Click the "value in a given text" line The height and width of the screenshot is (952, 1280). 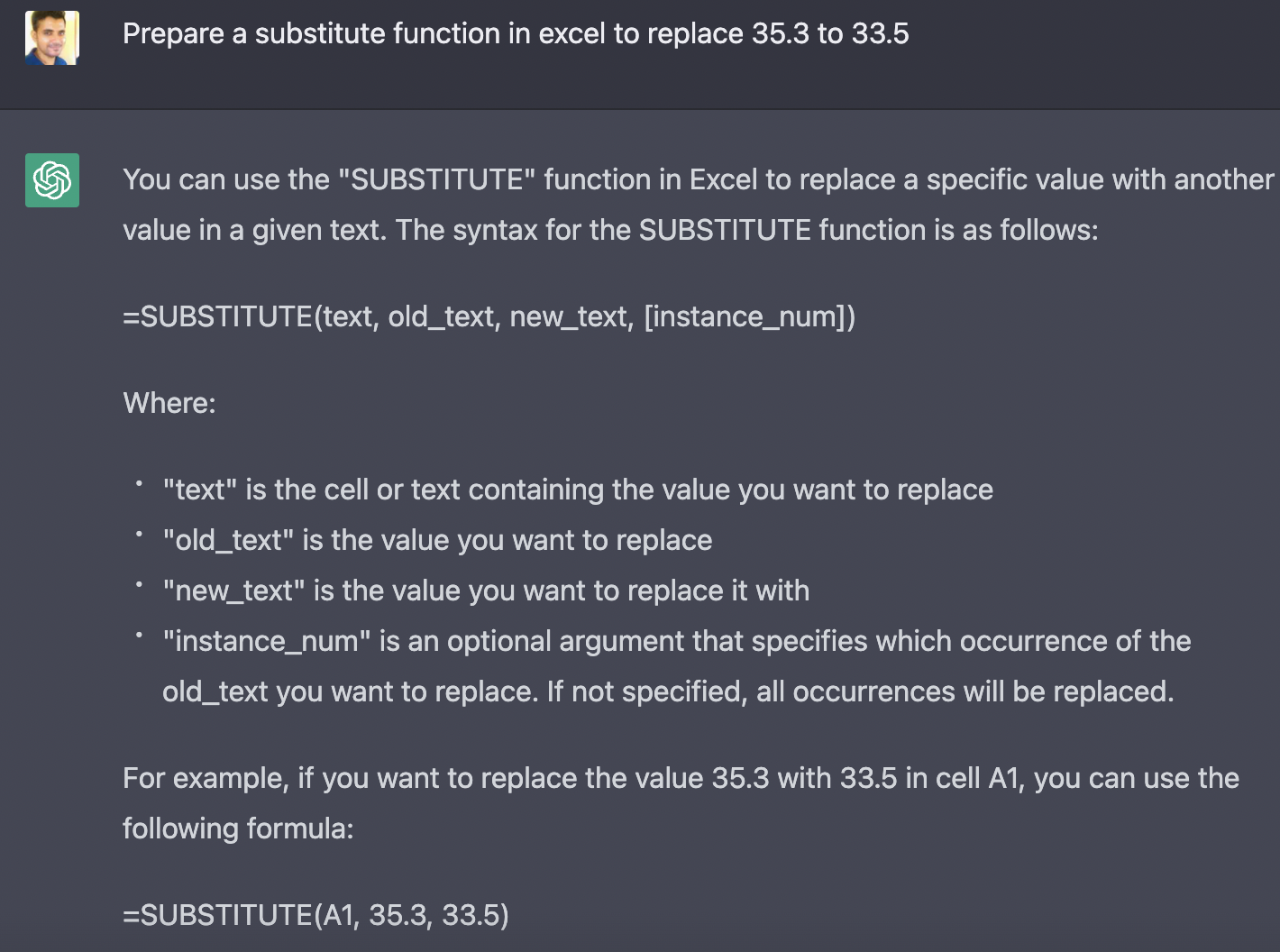point(610,230)
